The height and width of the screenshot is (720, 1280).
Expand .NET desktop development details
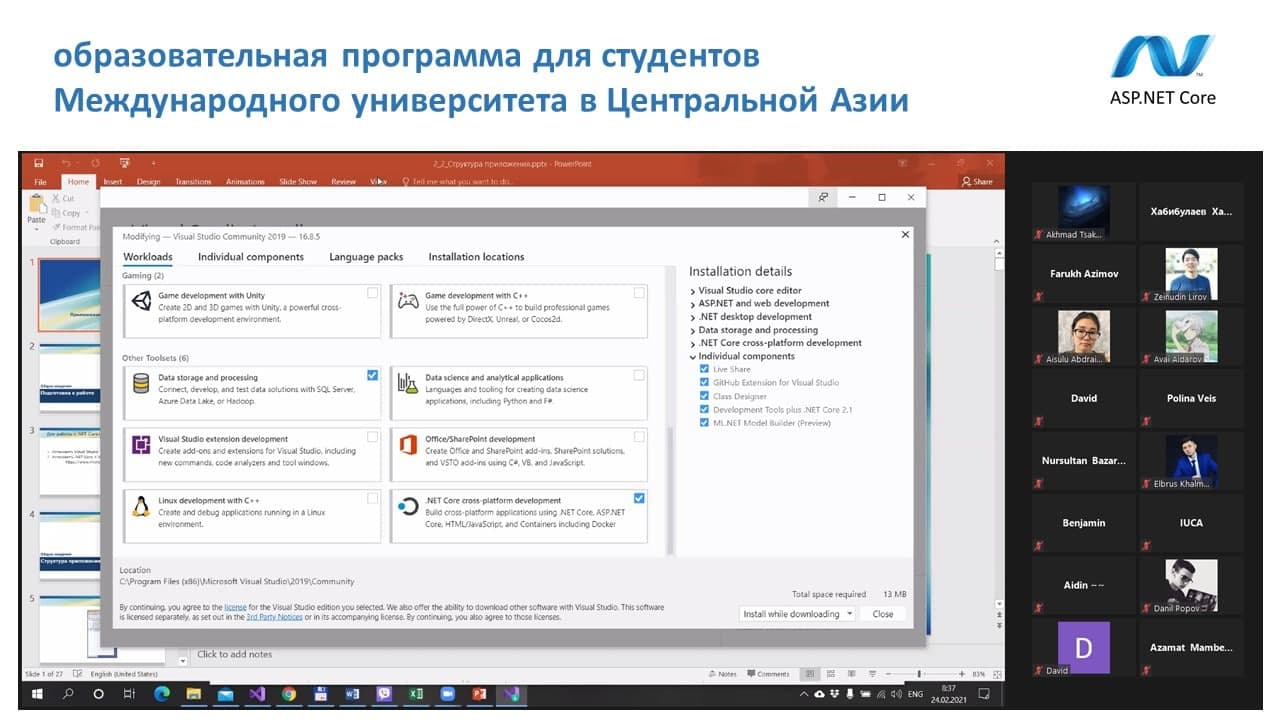(693, 317)
